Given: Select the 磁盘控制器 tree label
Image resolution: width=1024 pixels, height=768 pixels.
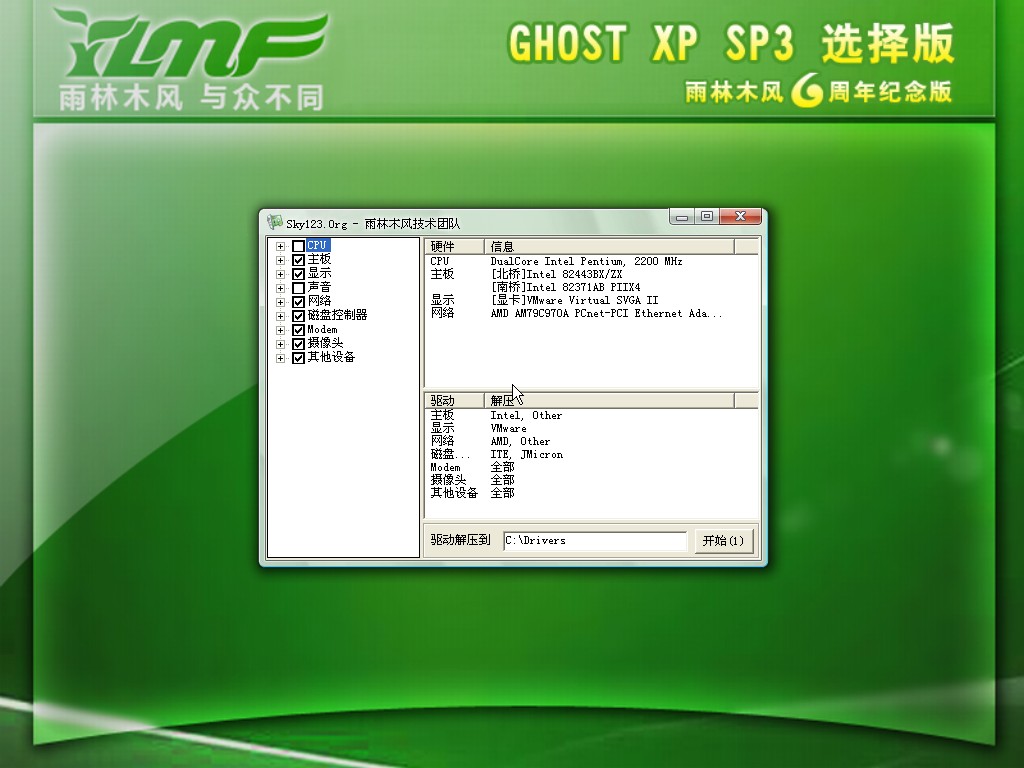Looking at the screenshot, I should pos(337,315).
